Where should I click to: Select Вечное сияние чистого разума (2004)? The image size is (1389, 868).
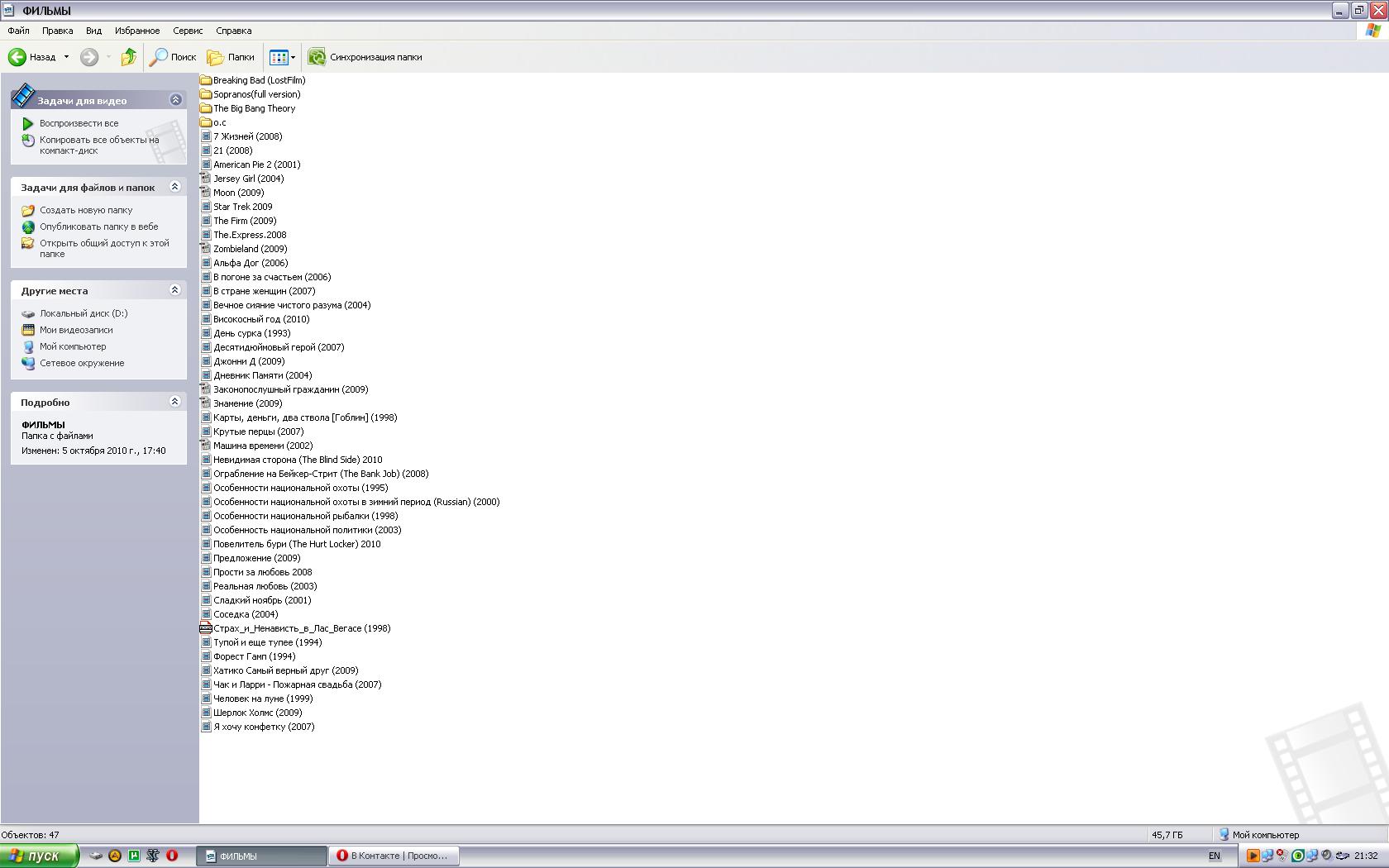pos(286,305)
